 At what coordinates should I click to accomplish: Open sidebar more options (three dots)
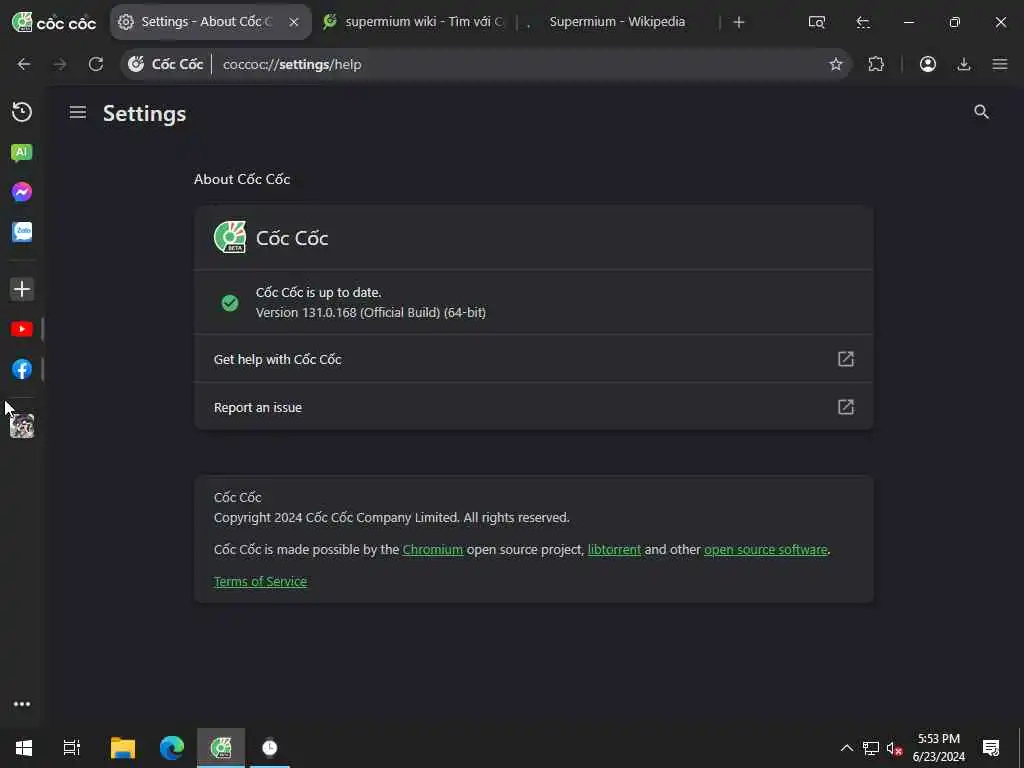pyautogui.click(x=22, y=704)
